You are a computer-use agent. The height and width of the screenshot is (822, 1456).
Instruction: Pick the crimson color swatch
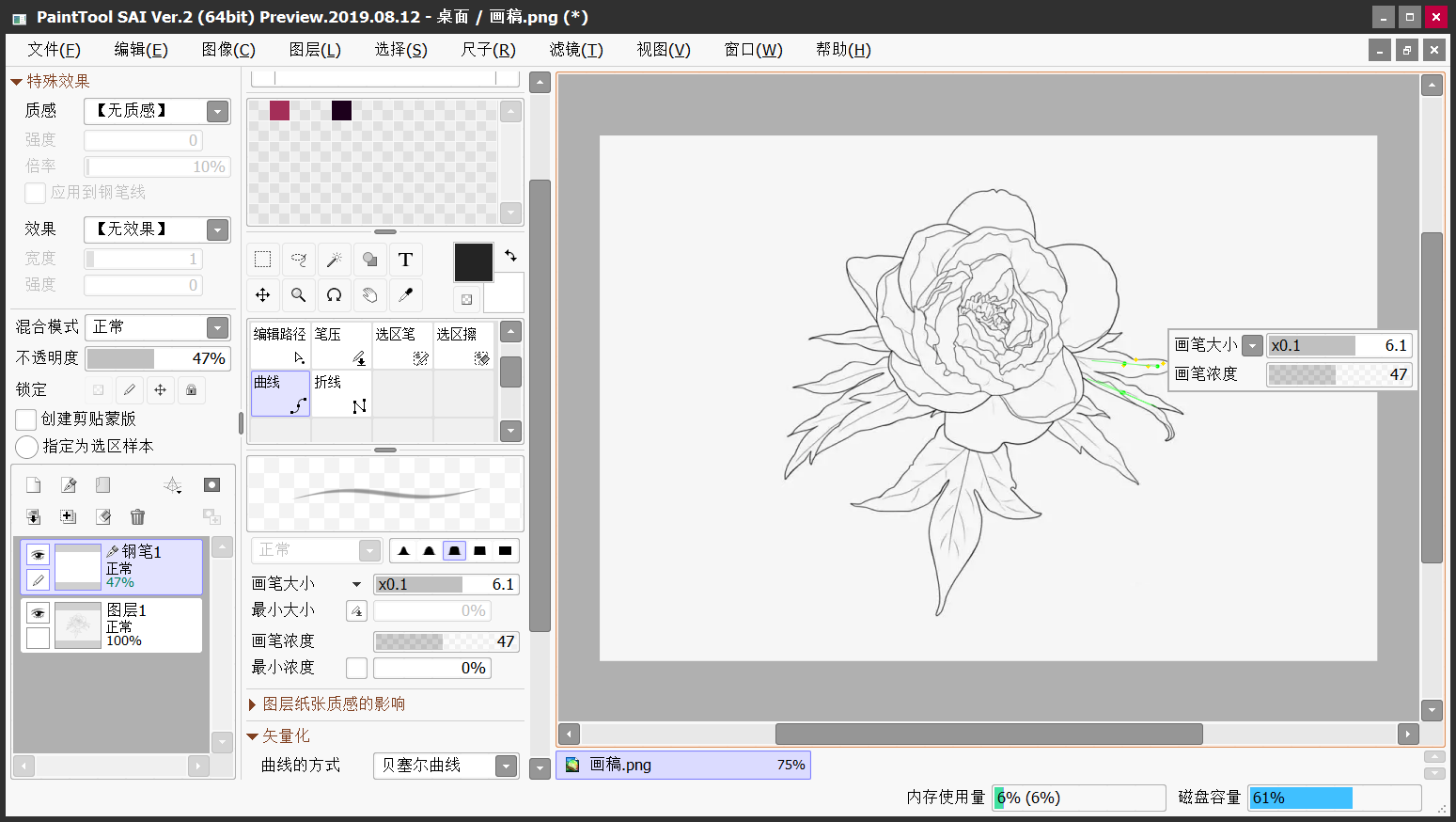(279, 110)
